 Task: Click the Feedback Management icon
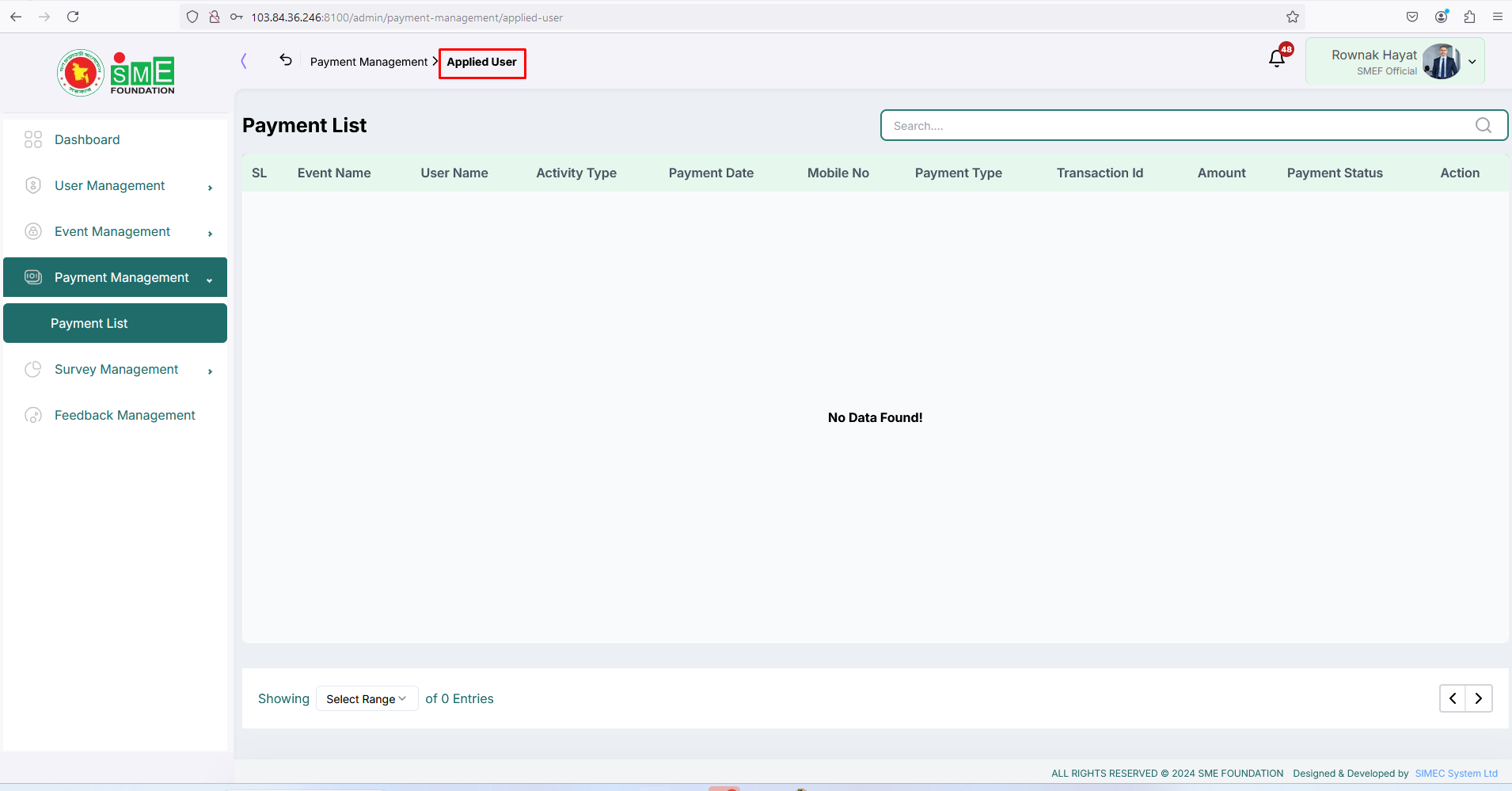(33, 415)
